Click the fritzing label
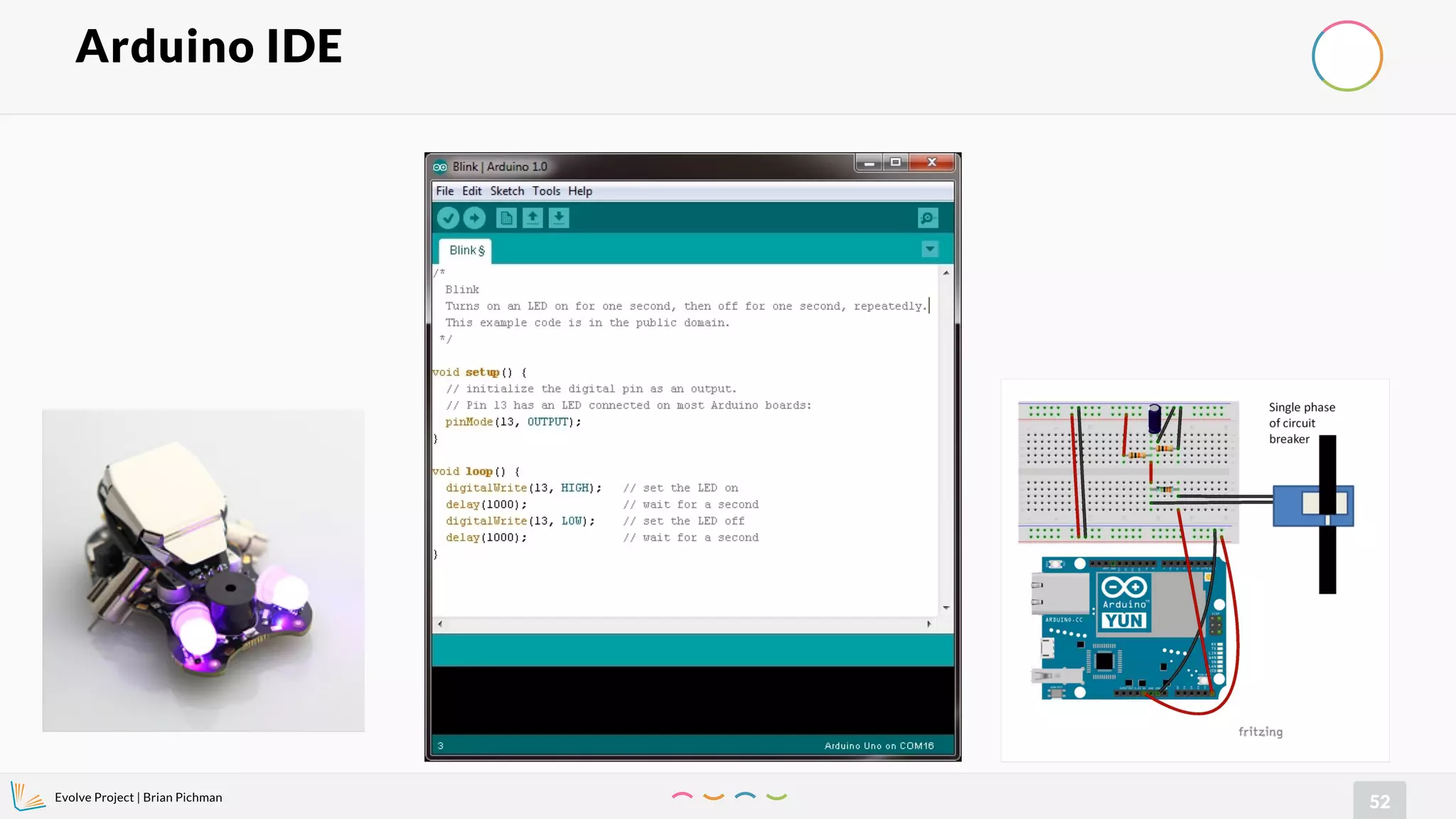 1260,732
